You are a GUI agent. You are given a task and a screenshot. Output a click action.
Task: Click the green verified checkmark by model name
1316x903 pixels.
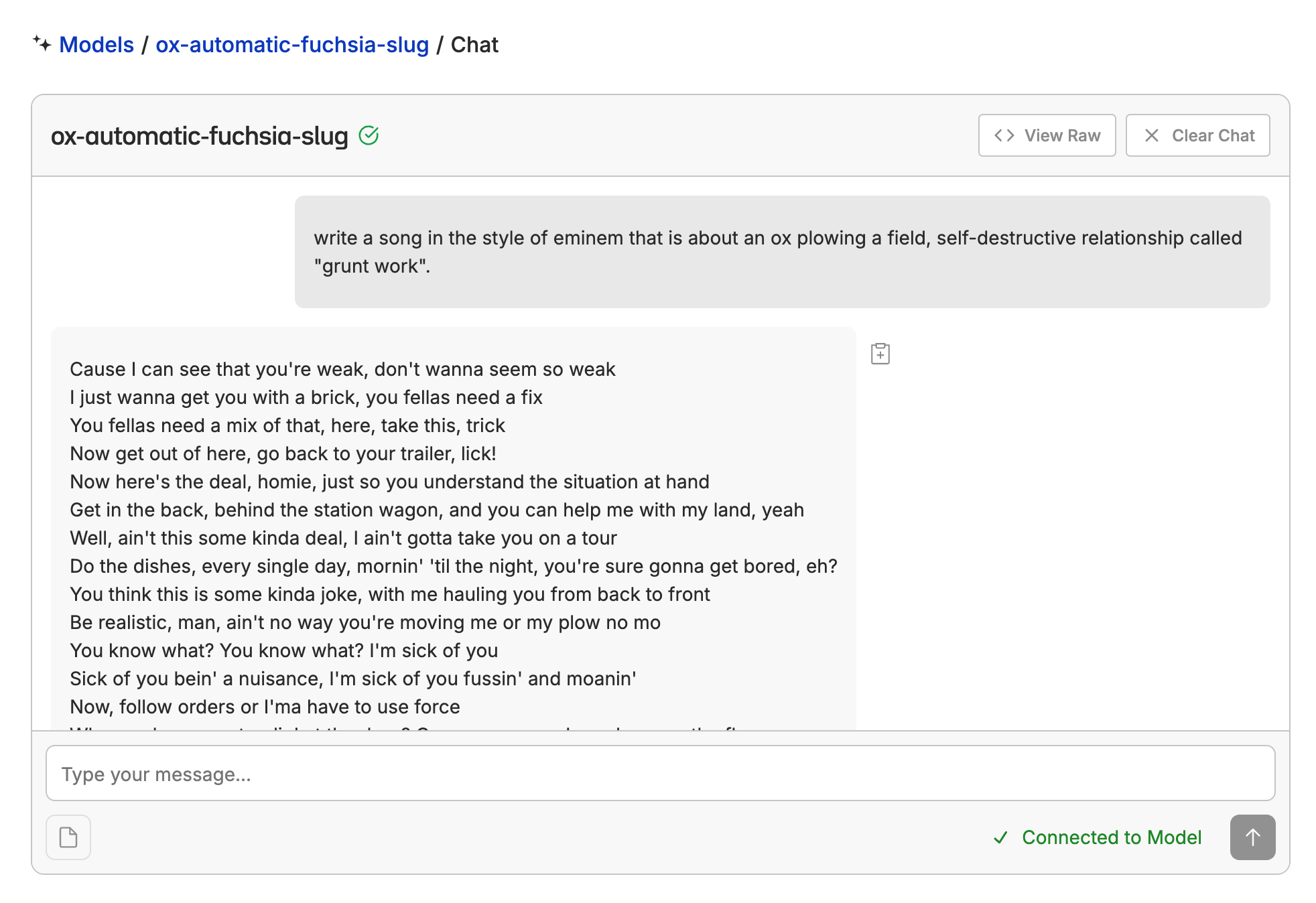click(369, 135)
